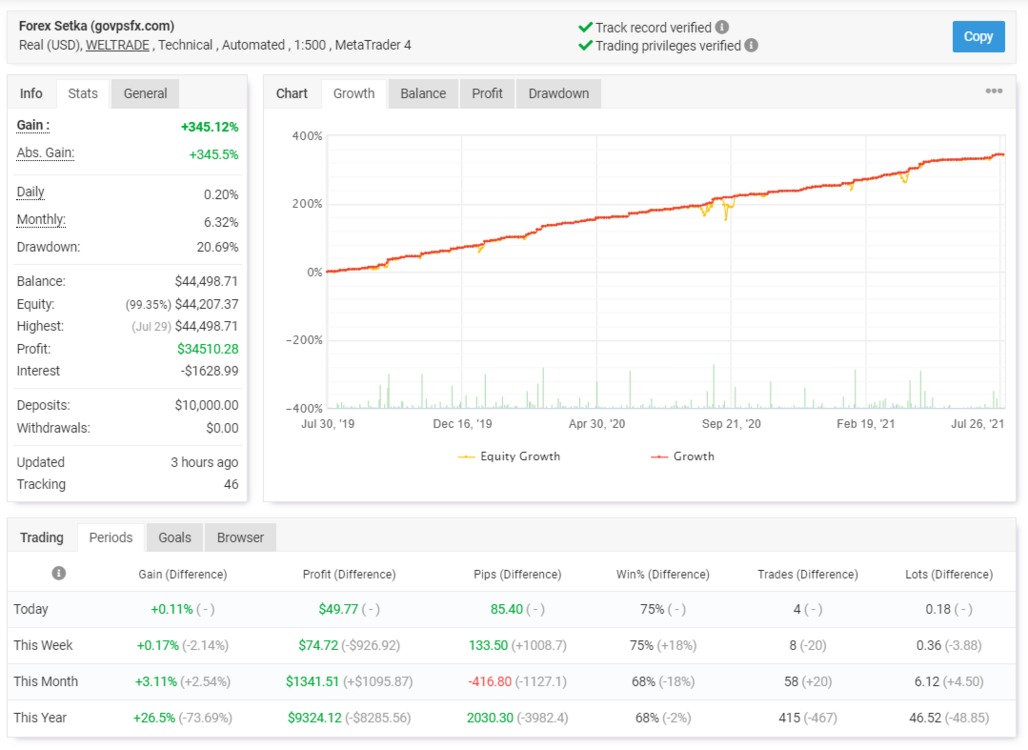Click This Month pips -416.80
This screenshot has height=750, width=1028.
pyautogui.click(x=490, y=681)
